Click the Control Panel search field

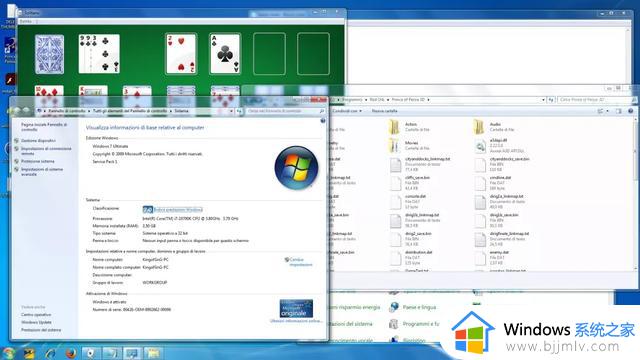coord(285,111)
